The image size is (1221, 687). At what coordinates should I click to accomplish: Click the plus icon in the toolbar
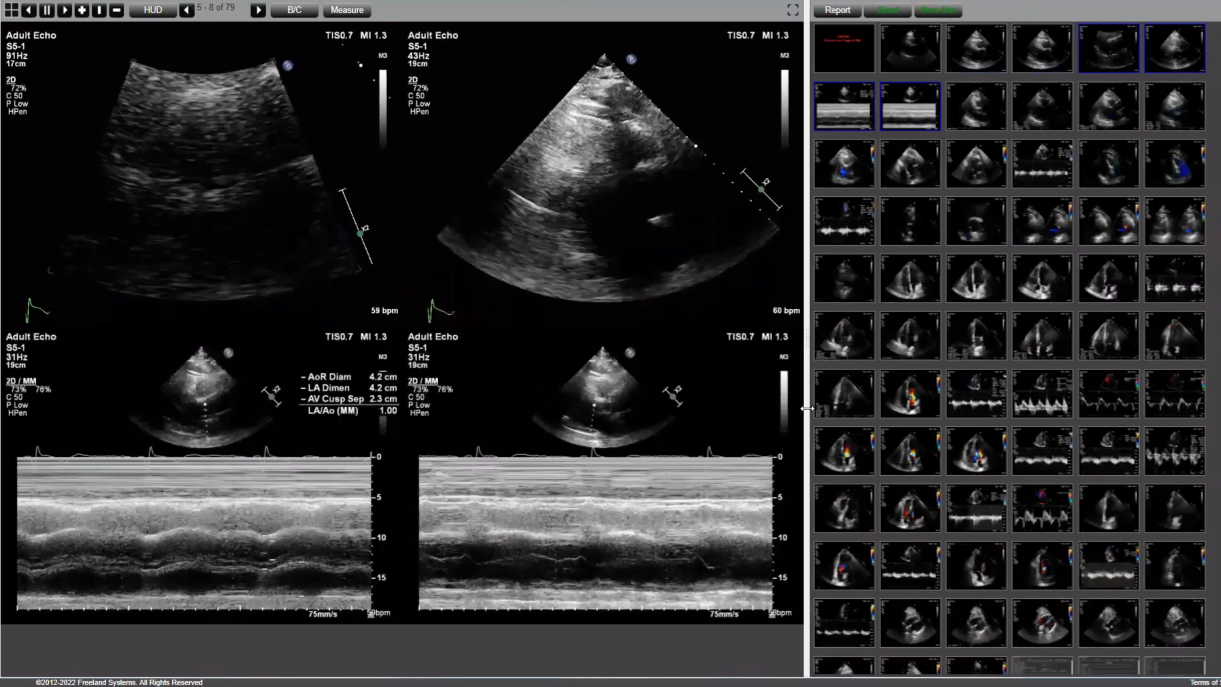tap(82, 10)
